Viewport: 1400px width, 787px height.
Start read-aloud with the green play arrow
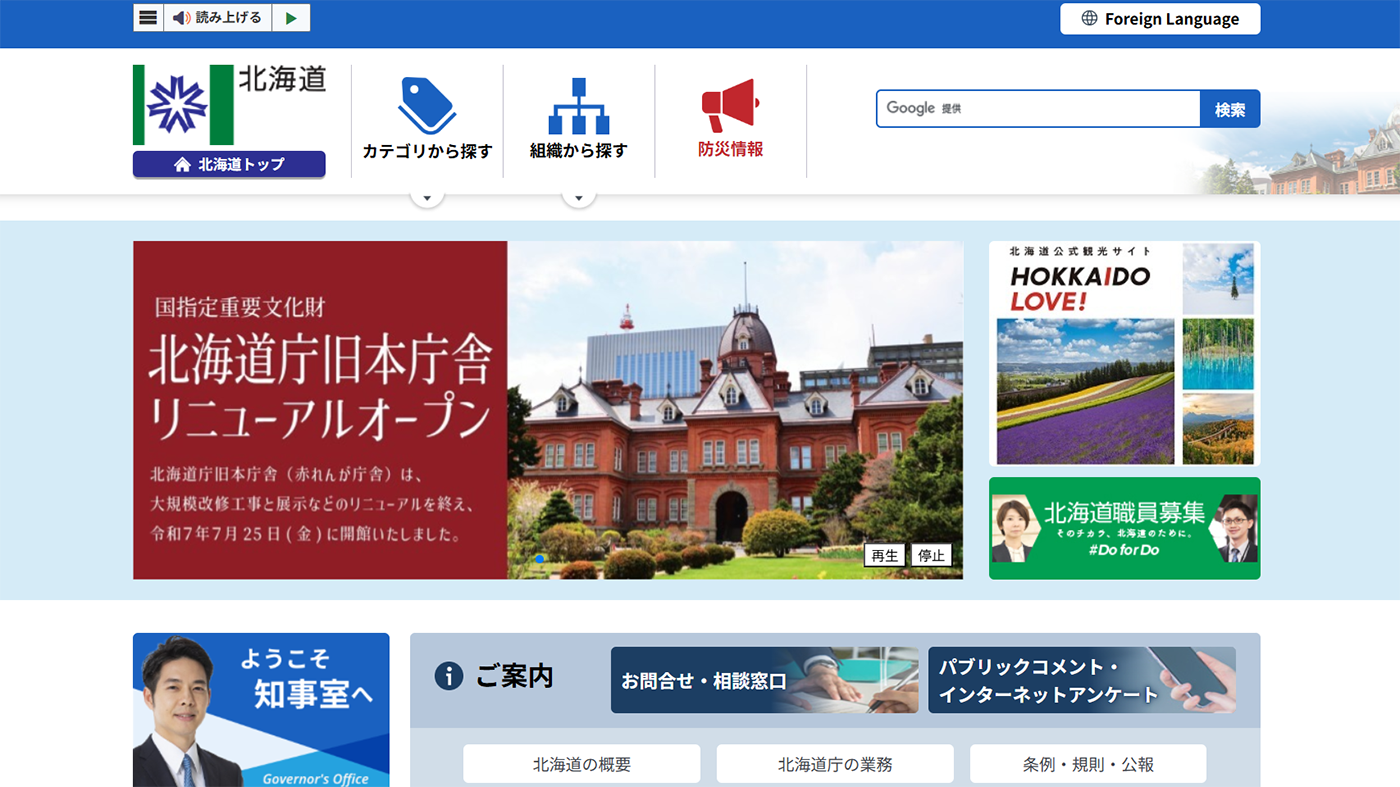291,17
